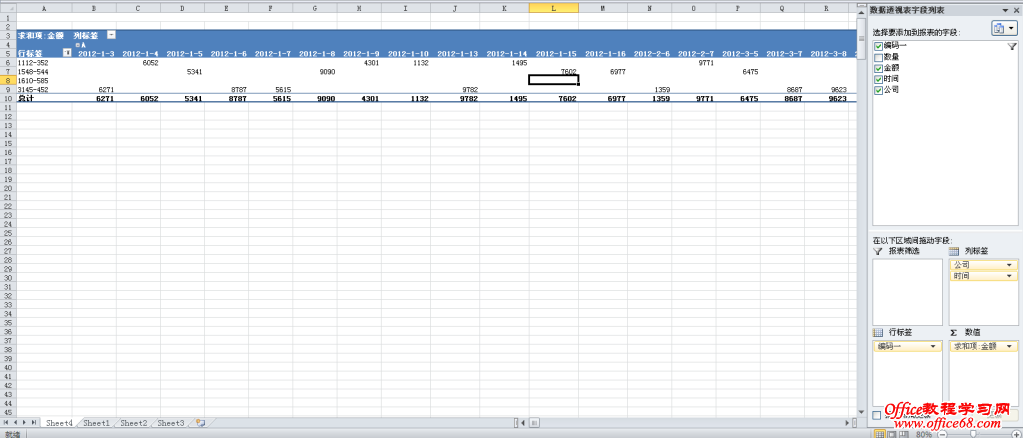Click value 7602 in row 1548-544
Screen dimensions: 1023x438
click(x=568, y=72)
